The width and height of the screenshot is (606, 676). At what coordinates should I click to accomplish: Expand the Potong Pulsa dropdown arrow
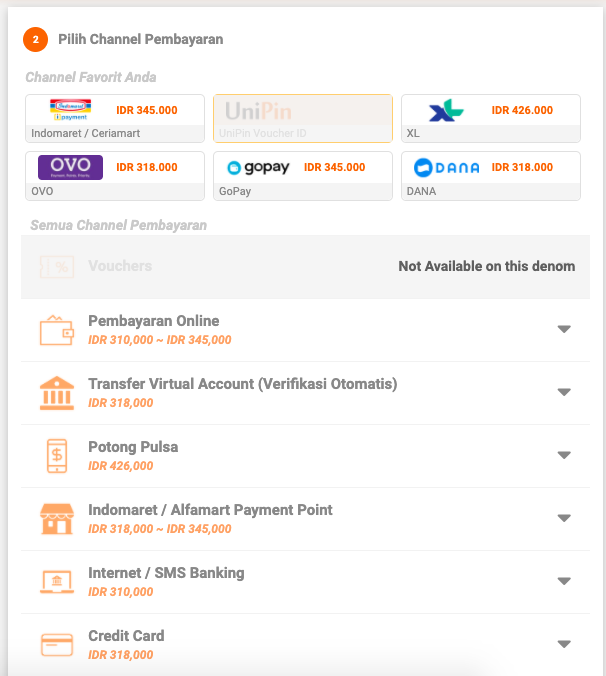pos(564,455)
